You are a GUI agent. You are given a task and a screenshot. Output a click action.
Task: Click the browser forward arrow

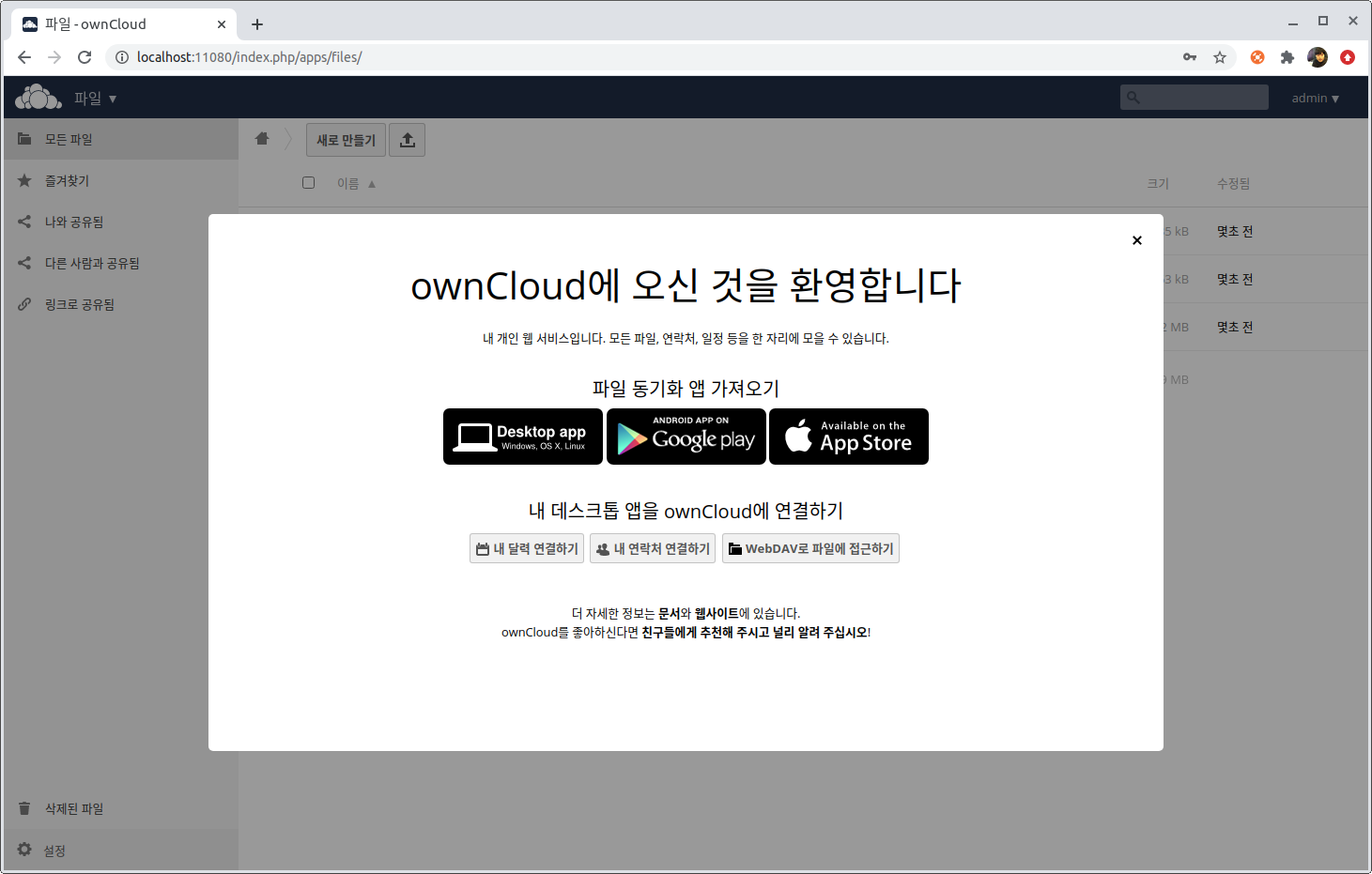point(54,57)
